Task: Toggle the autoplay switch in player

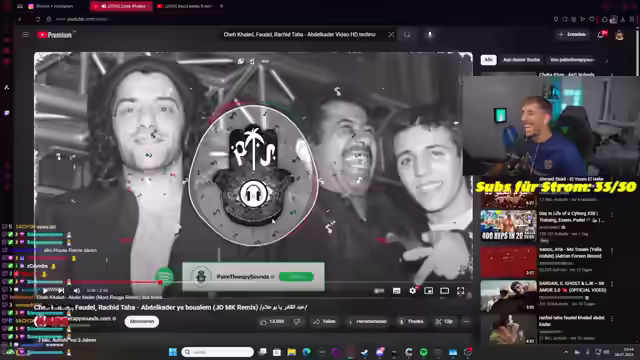Action: [379, 291]
